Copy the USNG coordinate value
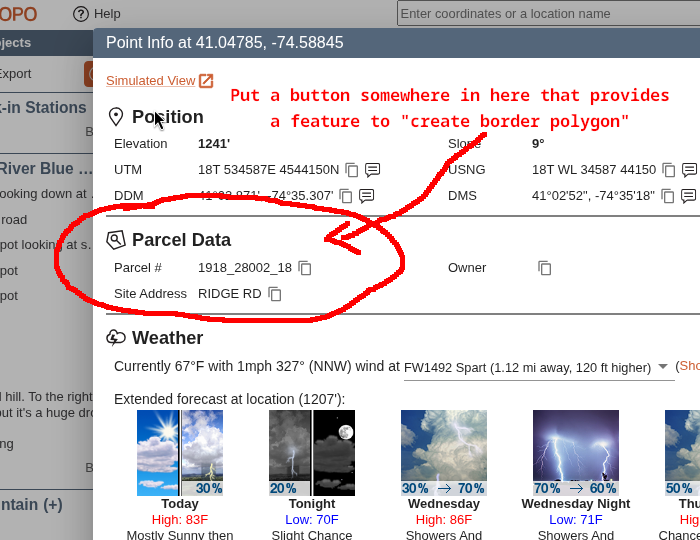This screenshot has height=540, width=700. [x=669, y=170]
